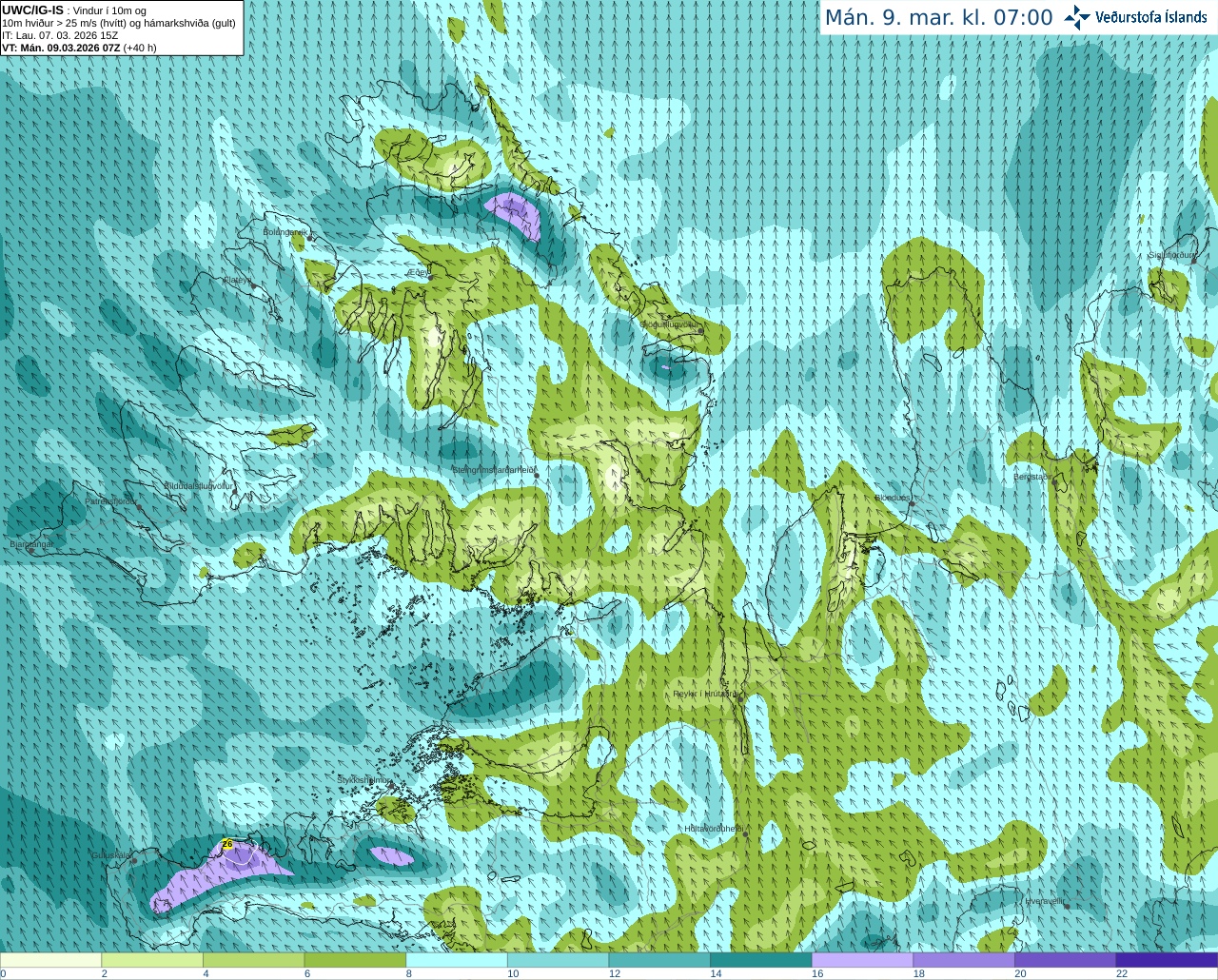Click the Bergstaðir station label
This screenshot has height=980, width=1218.
pyautogui.click(x=1032, y=477)
